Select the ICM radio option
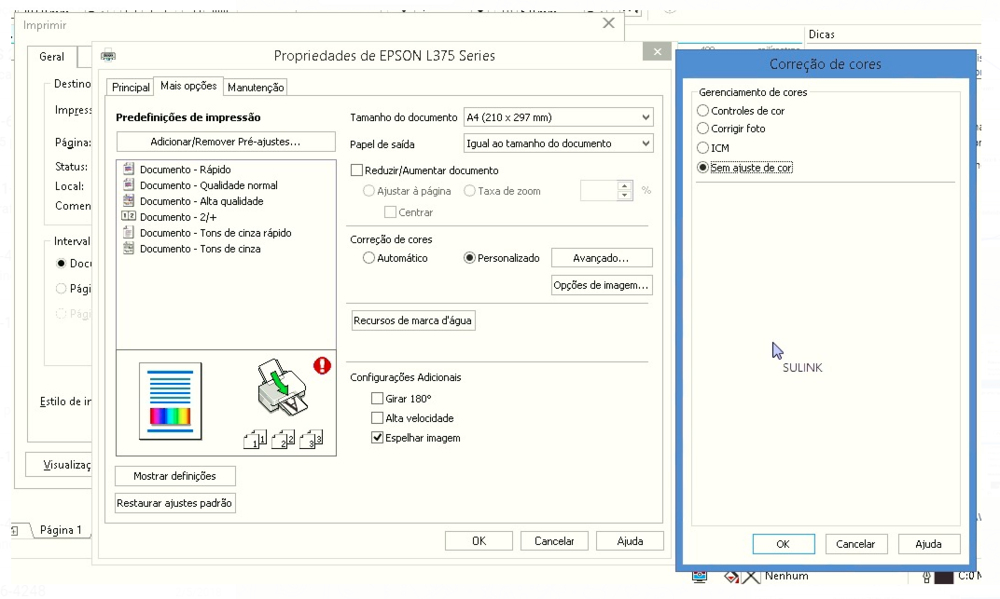Screen dimensions: 1000x599 coord(703,147)
